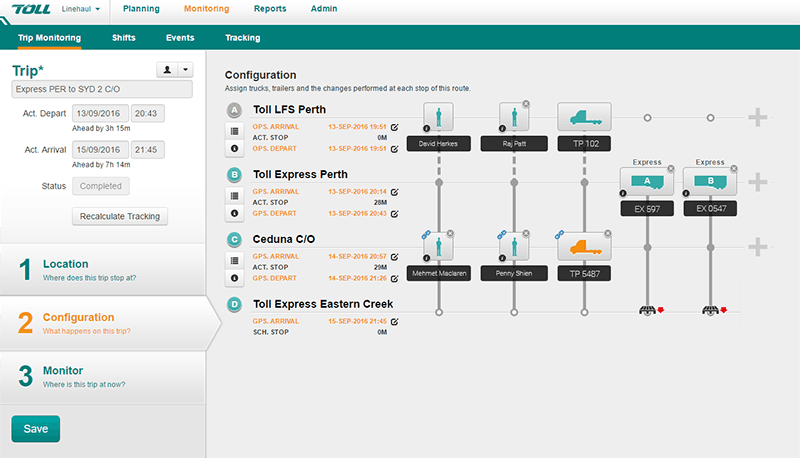Open the Linehaul dropdown
The height and width of the screenshot is (458, 800).
pos(81,9)
